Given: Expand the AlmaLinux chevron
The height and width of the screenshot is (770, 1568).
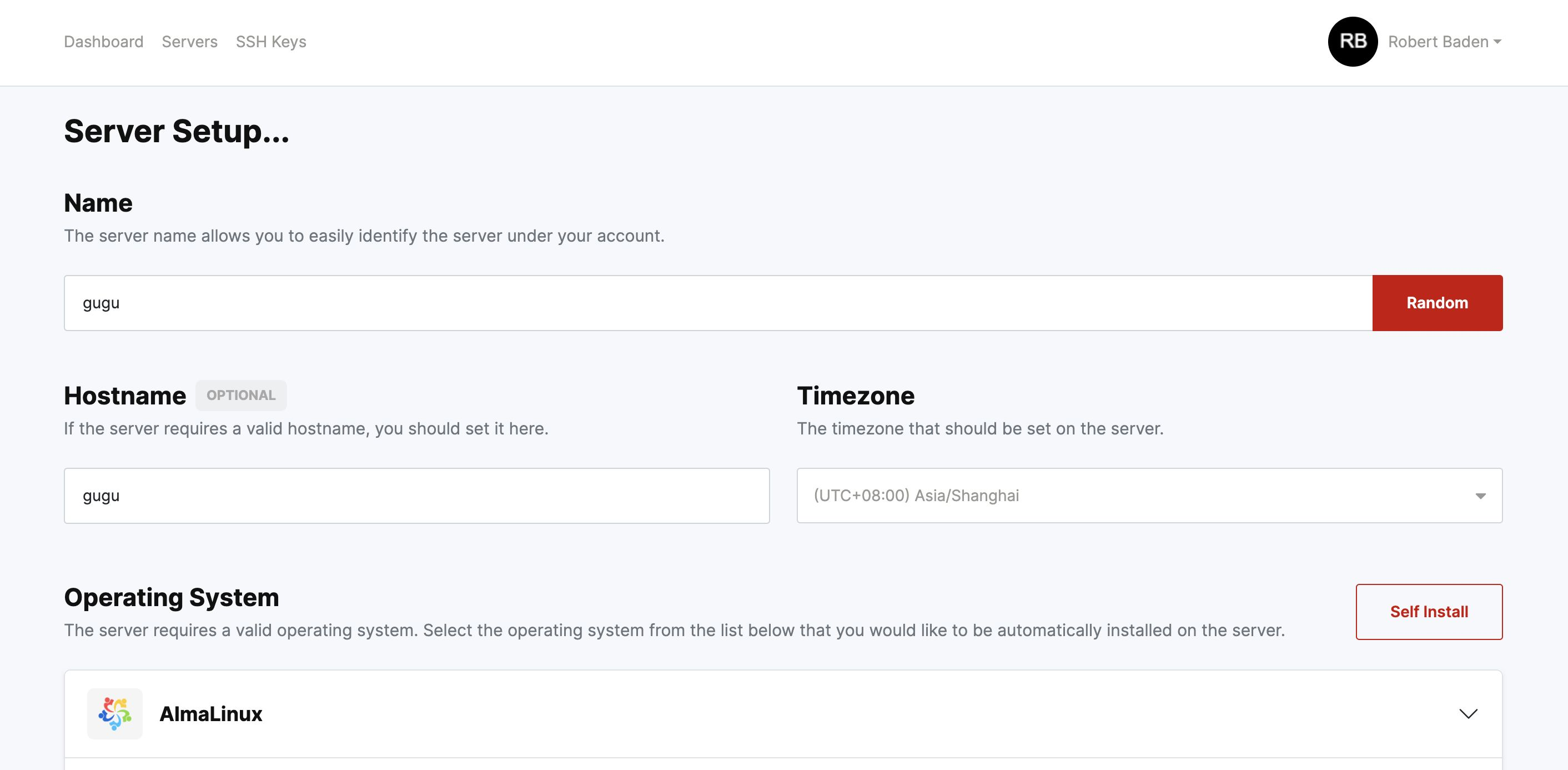Looking at the screenshot, I should [1468, 713].
